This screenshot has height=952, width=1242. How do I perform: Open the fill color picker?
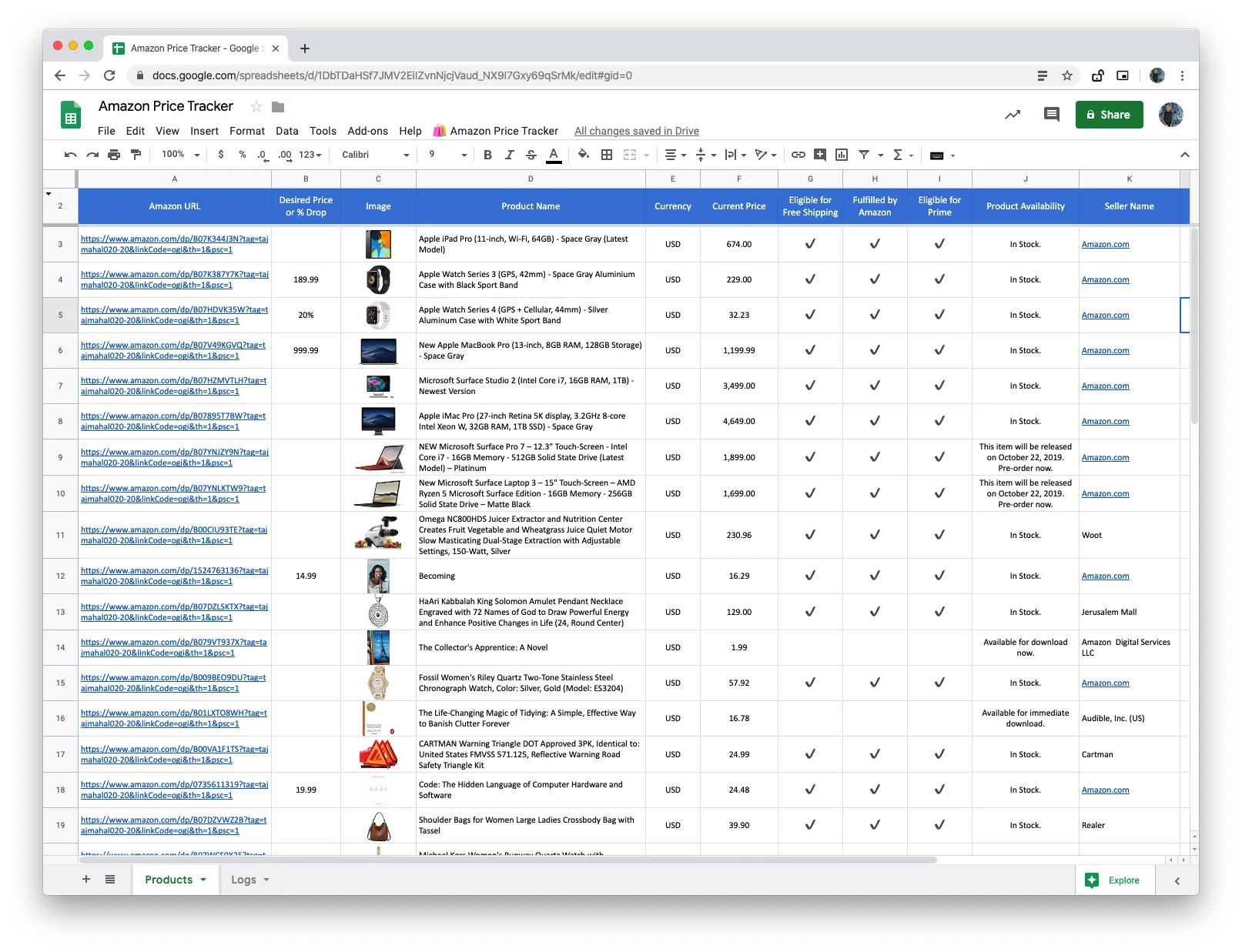pyautogui.click(x=584, y=155)
